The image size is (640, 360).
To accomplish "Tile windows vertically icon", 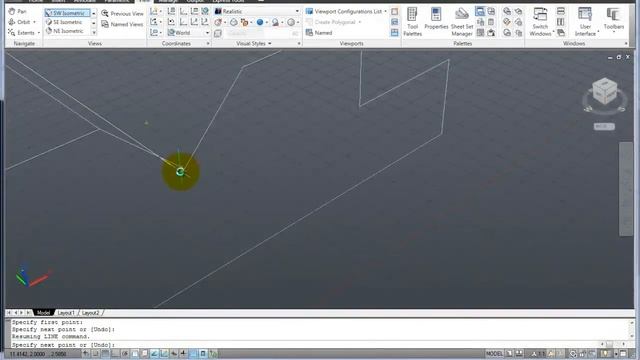I will (x=561, y=22).
